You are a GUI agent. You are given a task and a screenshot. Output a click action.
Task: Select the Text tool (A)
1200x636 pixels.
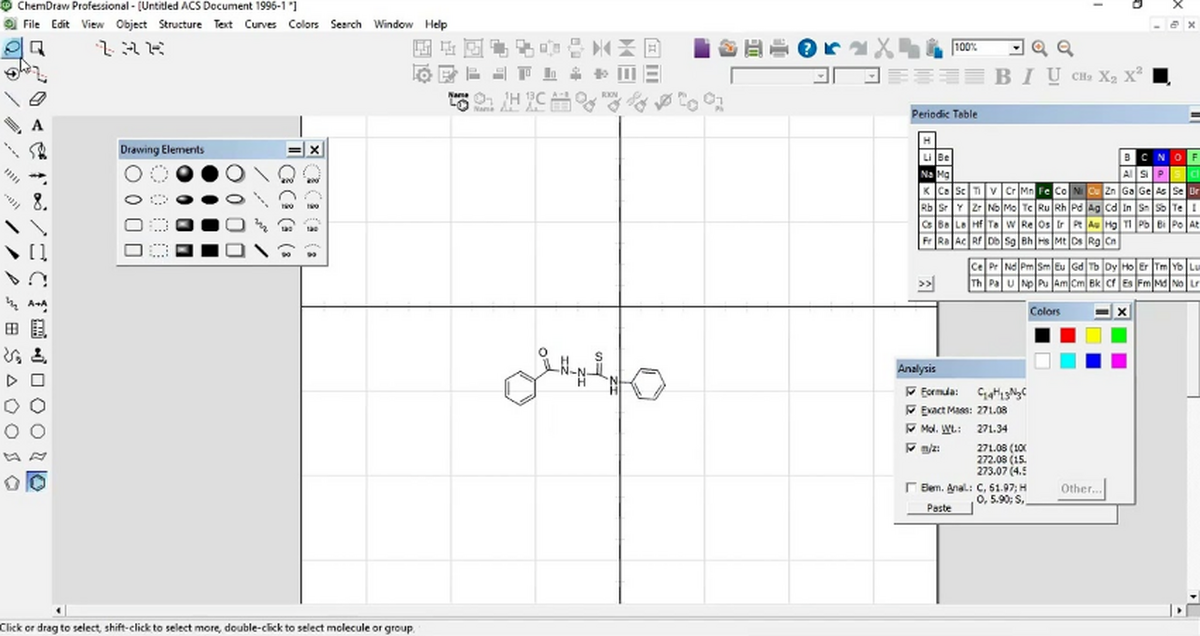(x=38, y=125)
